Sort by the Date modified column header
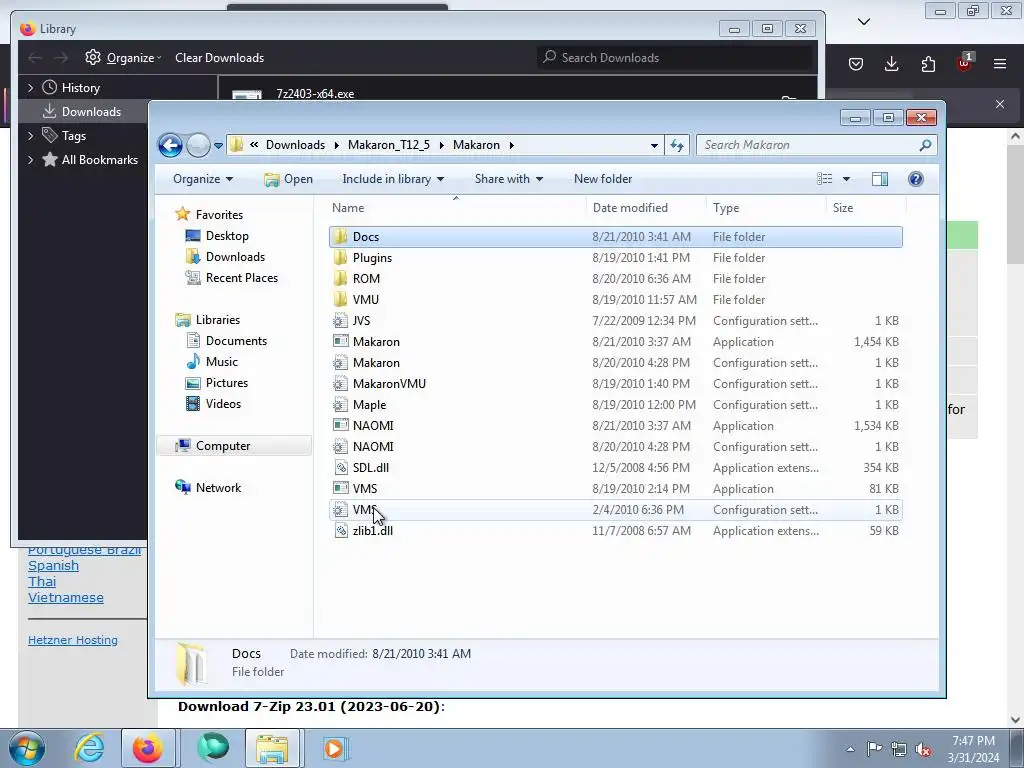The height and width of the screenshot is (768, 1024). (630, 208)
